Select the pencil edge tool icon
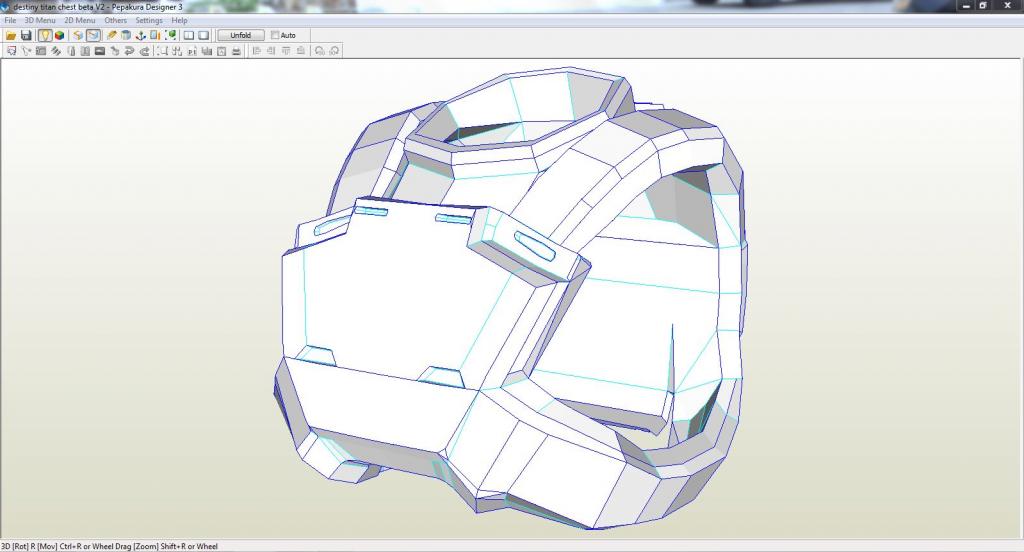 [112, 35]
